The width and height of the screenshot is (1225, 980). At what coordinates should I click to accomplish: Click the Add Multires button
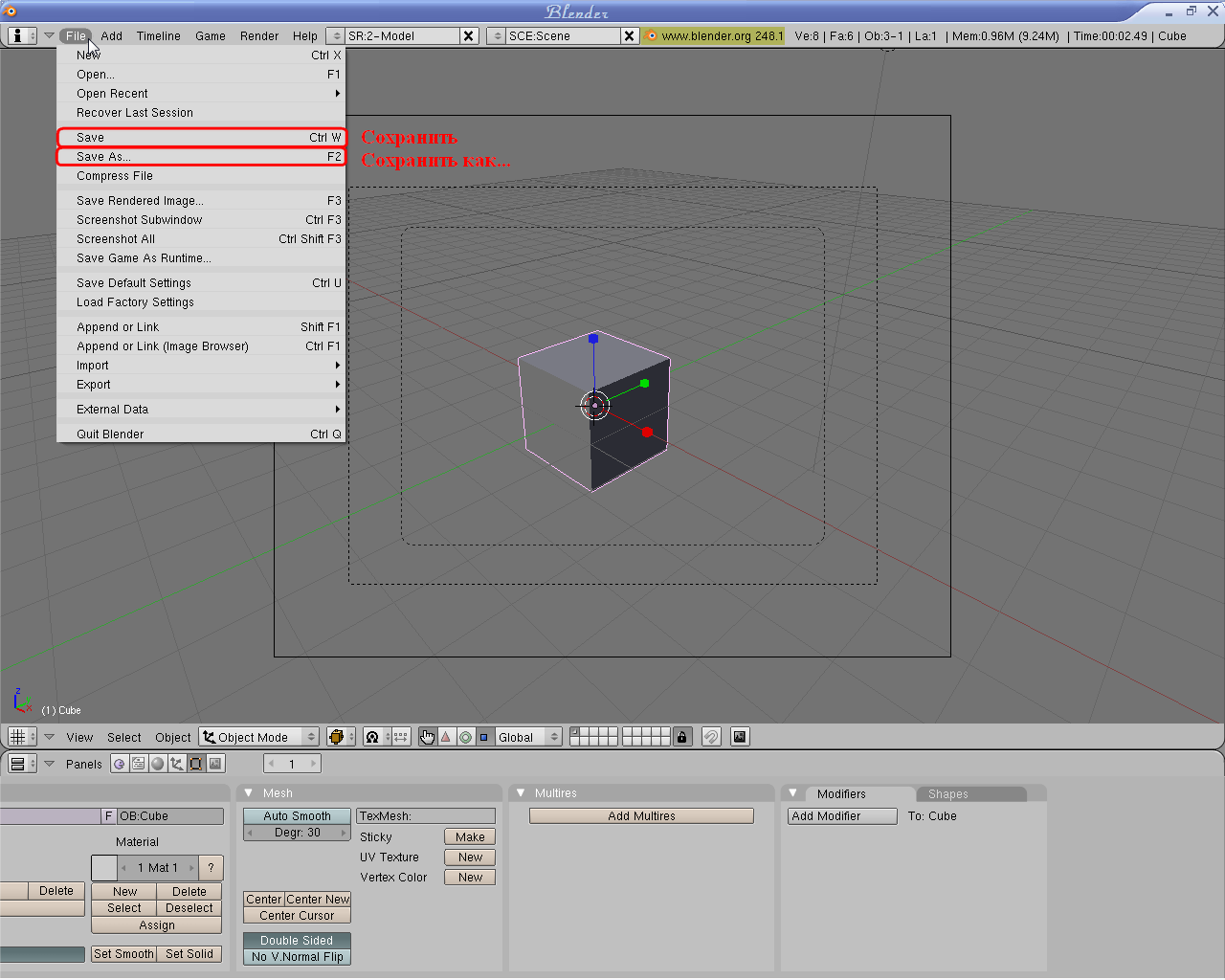coord(641,816)
